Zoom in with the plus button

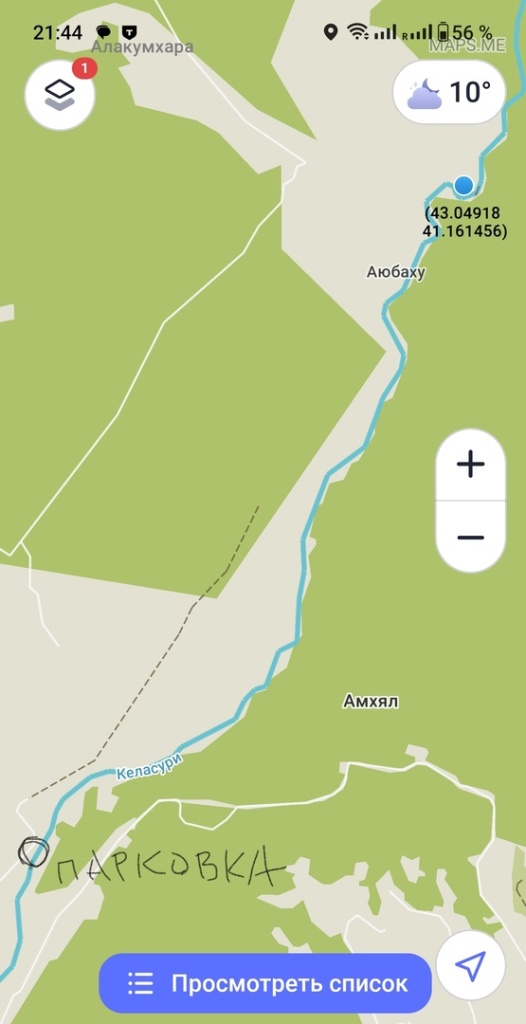tap(470, 465)
